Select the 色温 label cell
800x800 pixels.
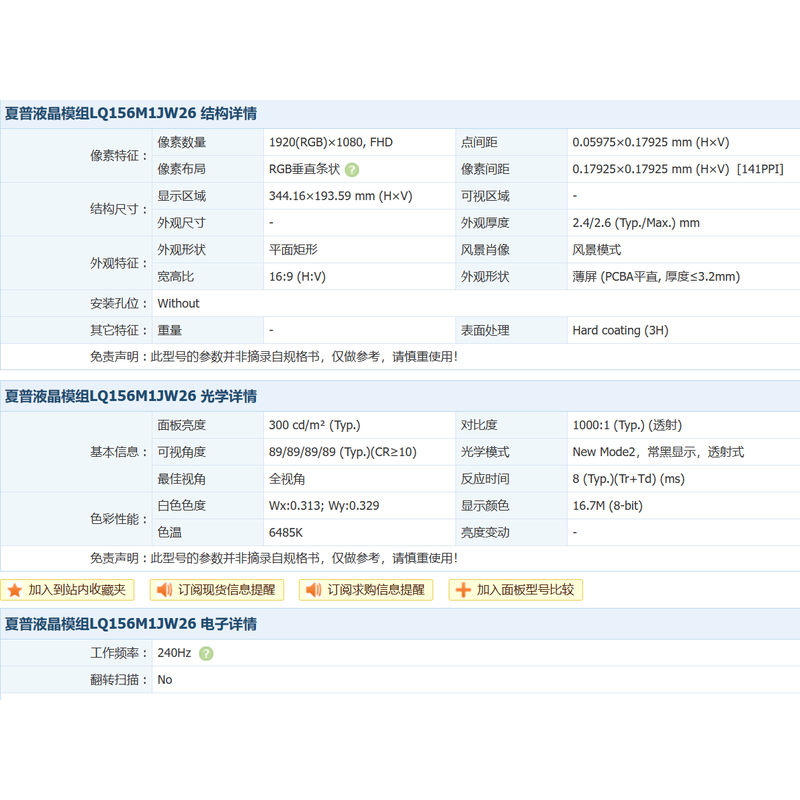208,533
